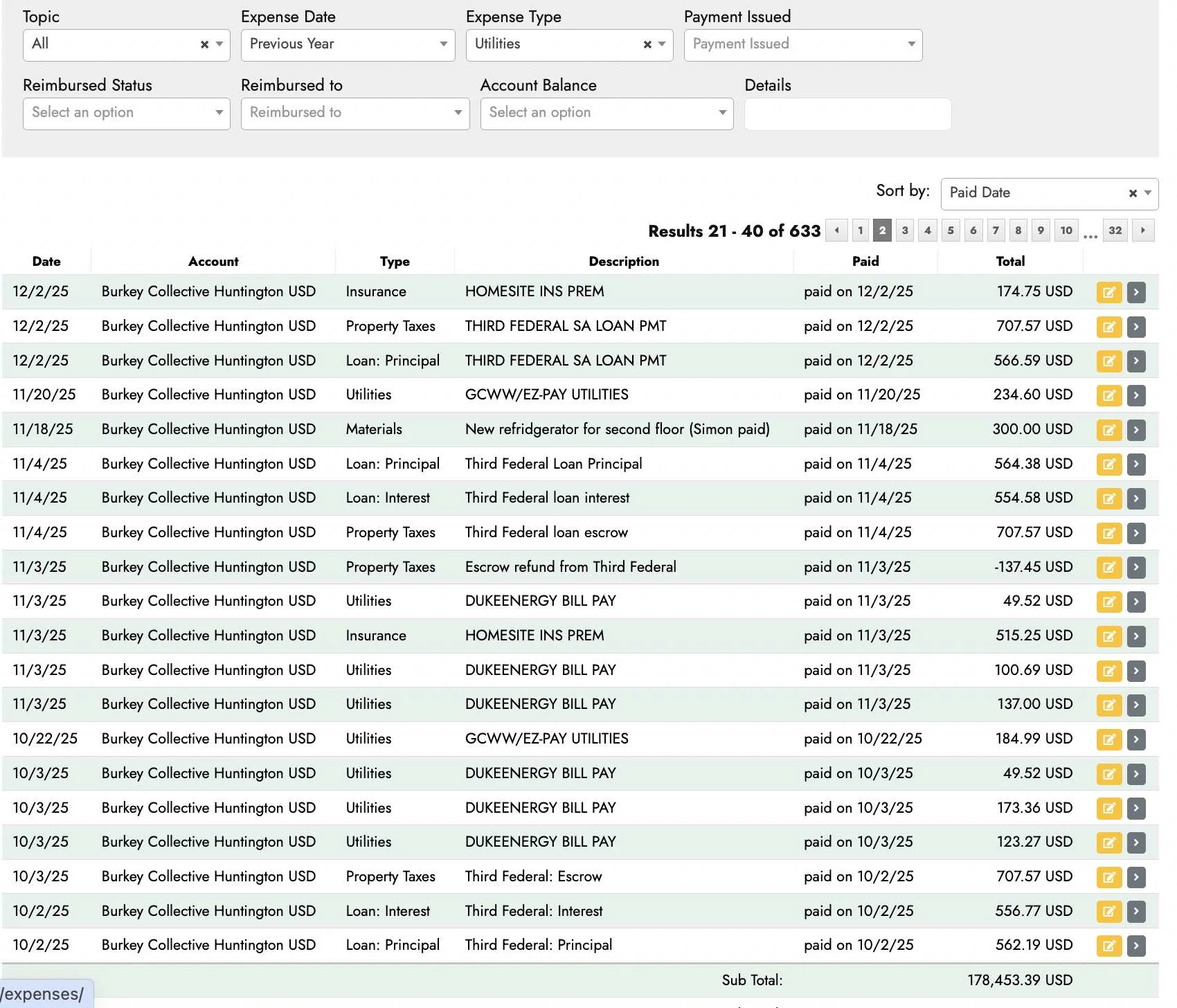Go to next page of results

point(1143,231)
